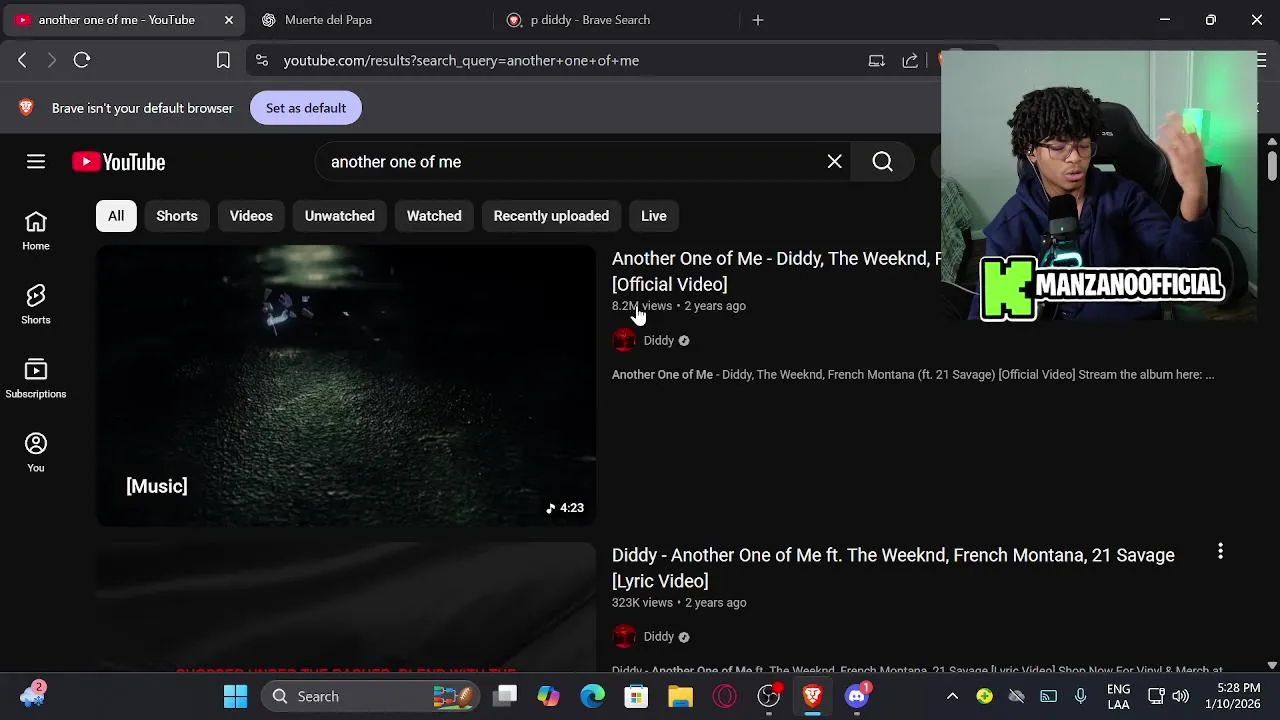
Task: Open Shorts in the sidebar
Action: pyautogui.click(x=36, y=305)
